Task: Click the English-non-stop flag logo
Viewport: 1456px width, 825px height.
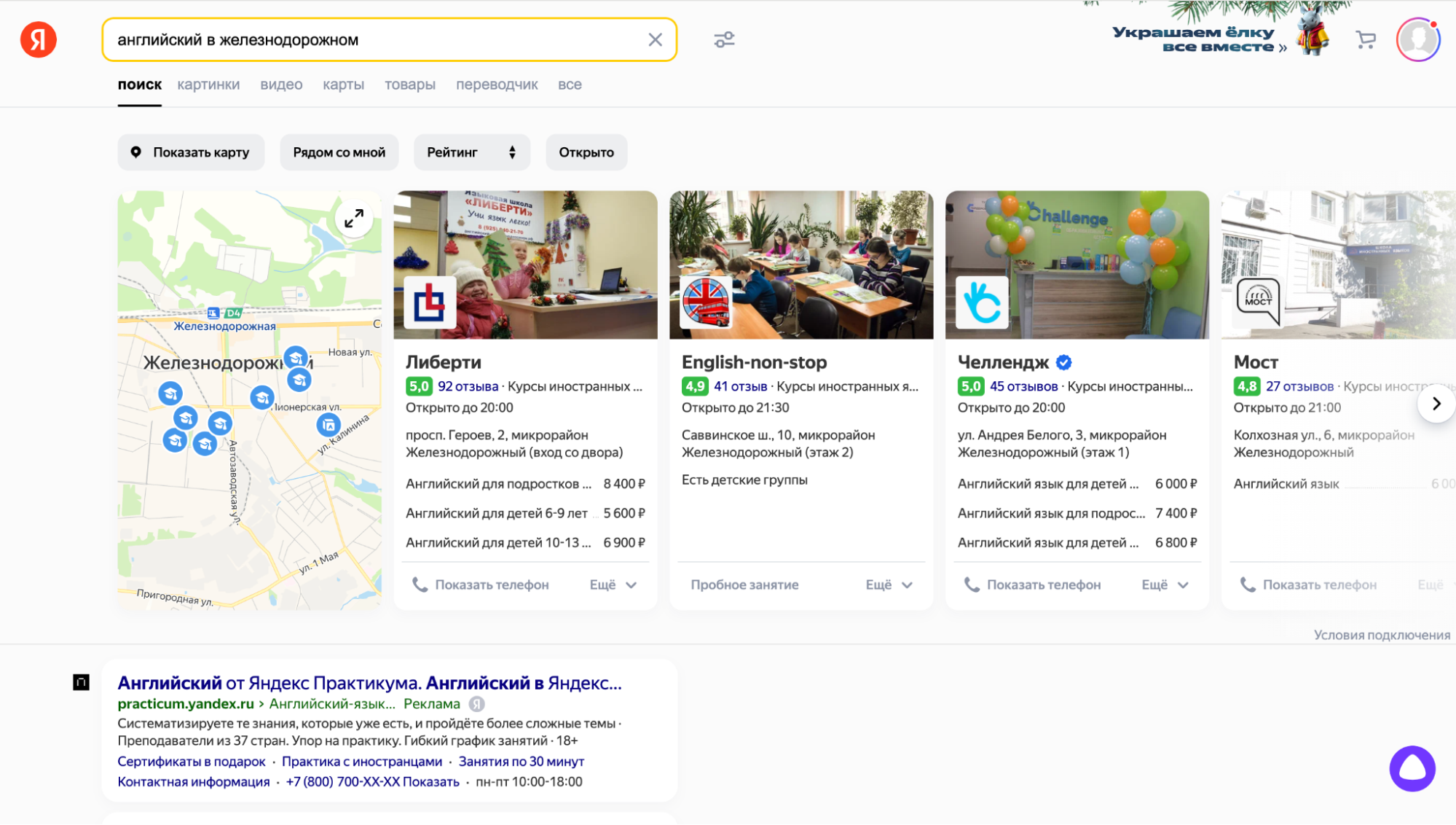Action: pyautogui.click(x=706, y=302)
